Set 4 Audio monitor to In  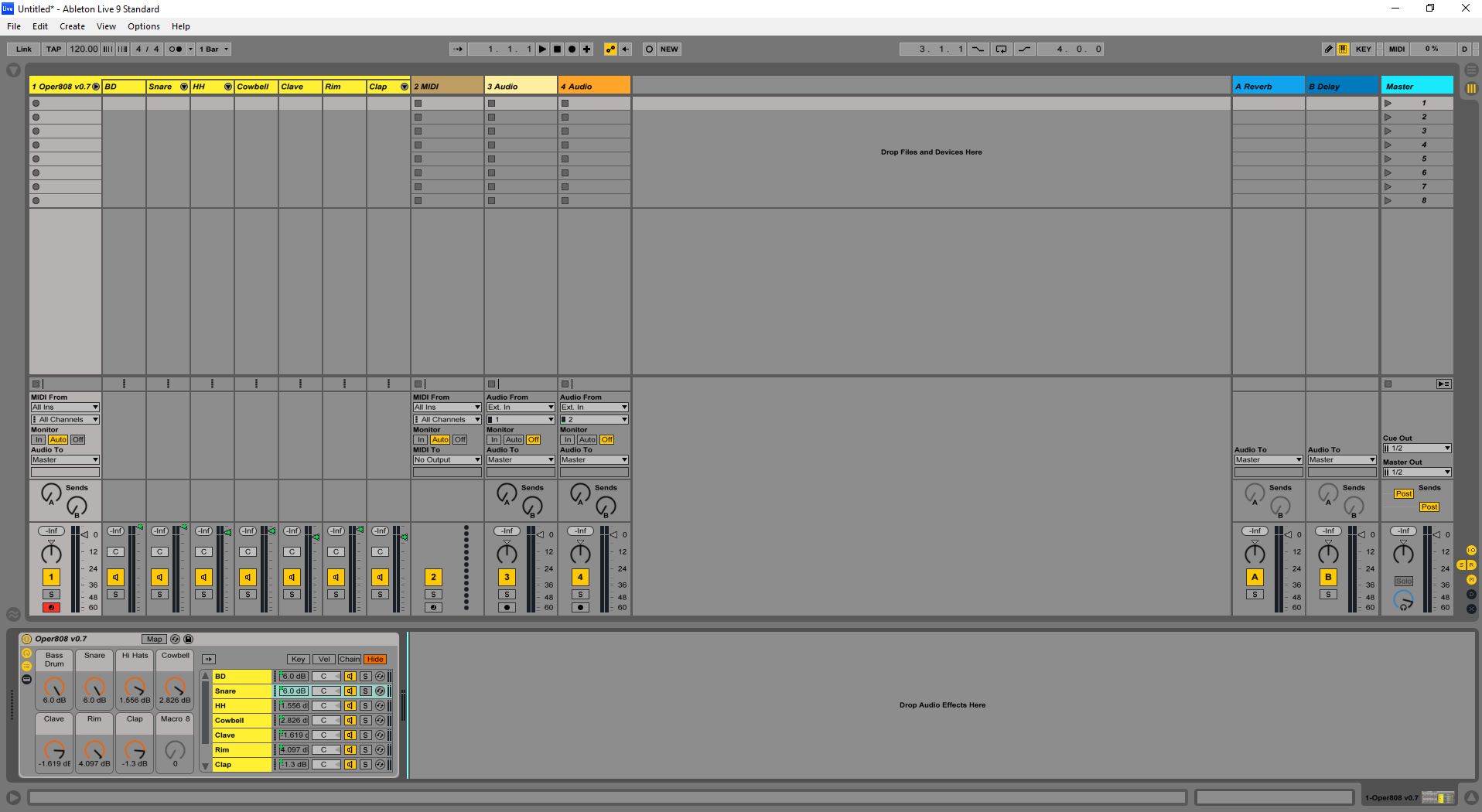pos(568,439)
